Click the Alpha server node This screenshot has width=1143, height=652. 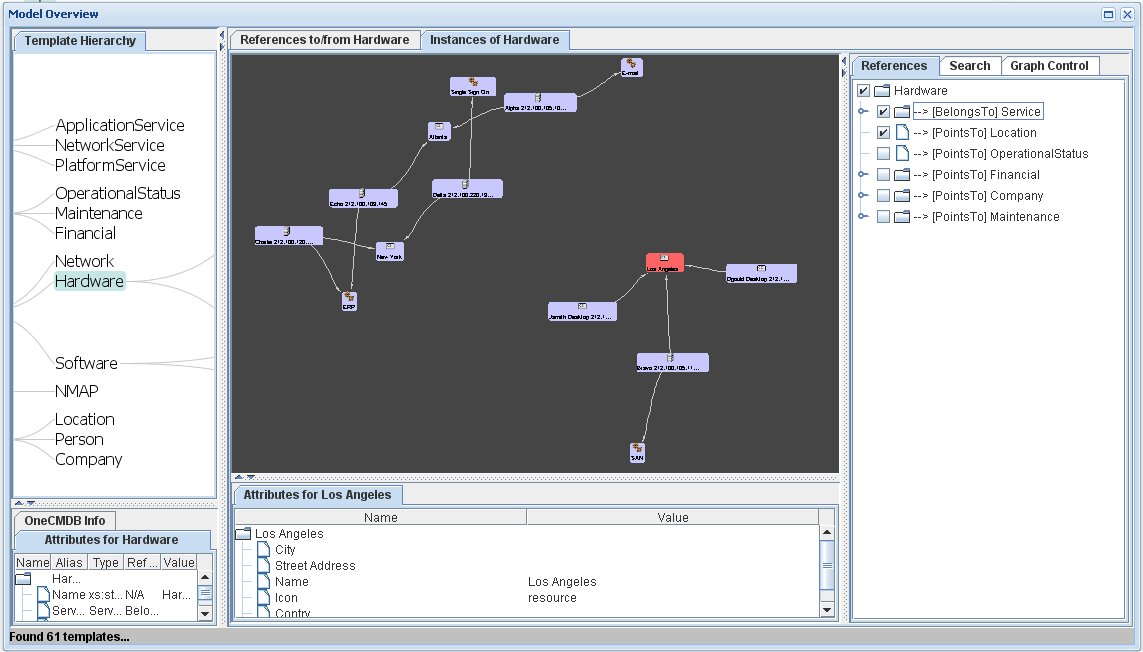pos(540,103)
